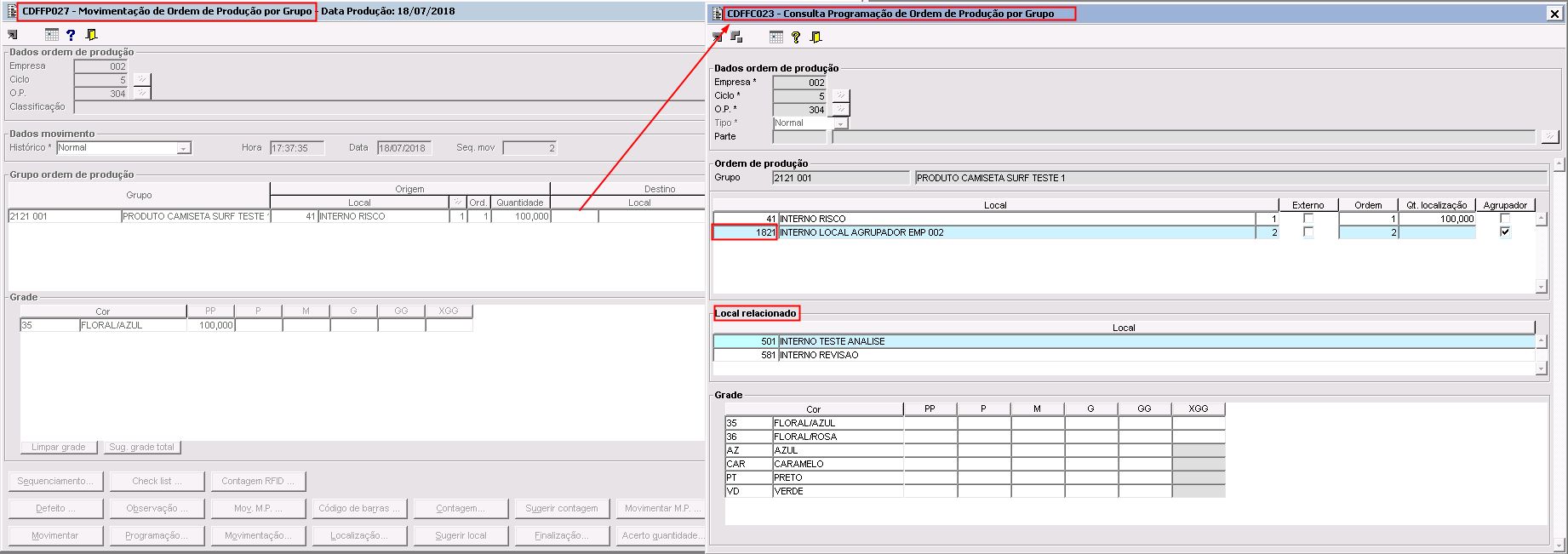Image resolution: width=1568 pixels, height=554 pixels.
Task: Click the overlapping squares icon in CDFFC023 toolbar
Action: pos(736,37)
